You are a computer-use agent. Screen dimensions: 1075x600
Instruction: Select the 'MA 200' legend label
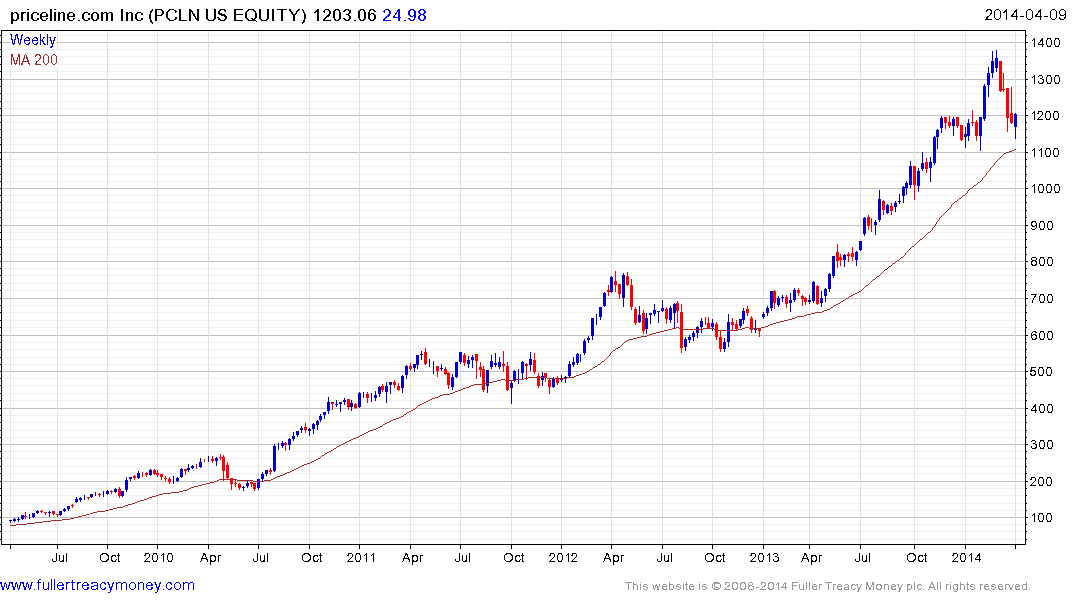tap(34, 60)
